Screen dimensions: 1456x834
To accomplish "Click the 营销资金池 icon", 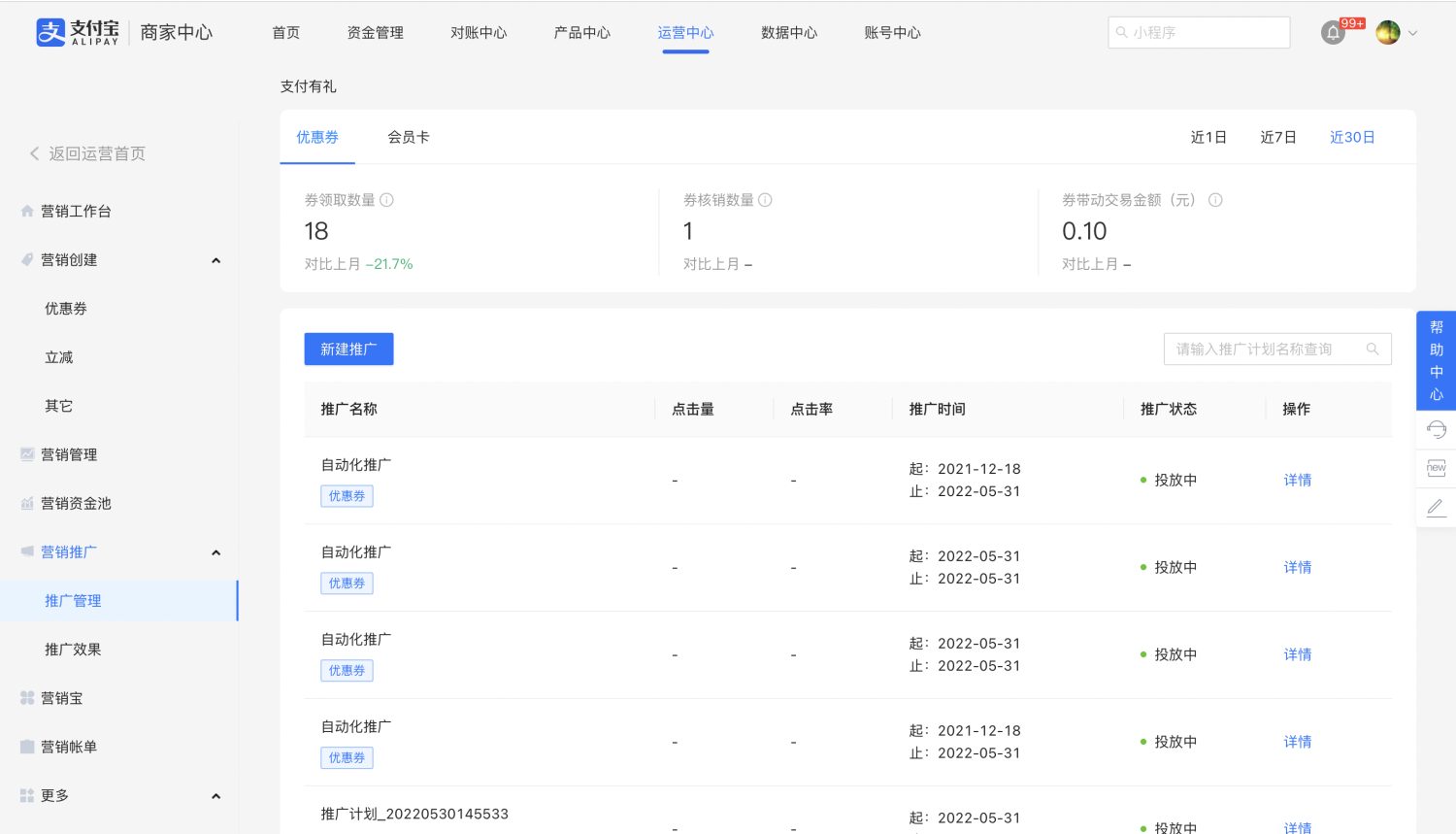I will (27, 503).
